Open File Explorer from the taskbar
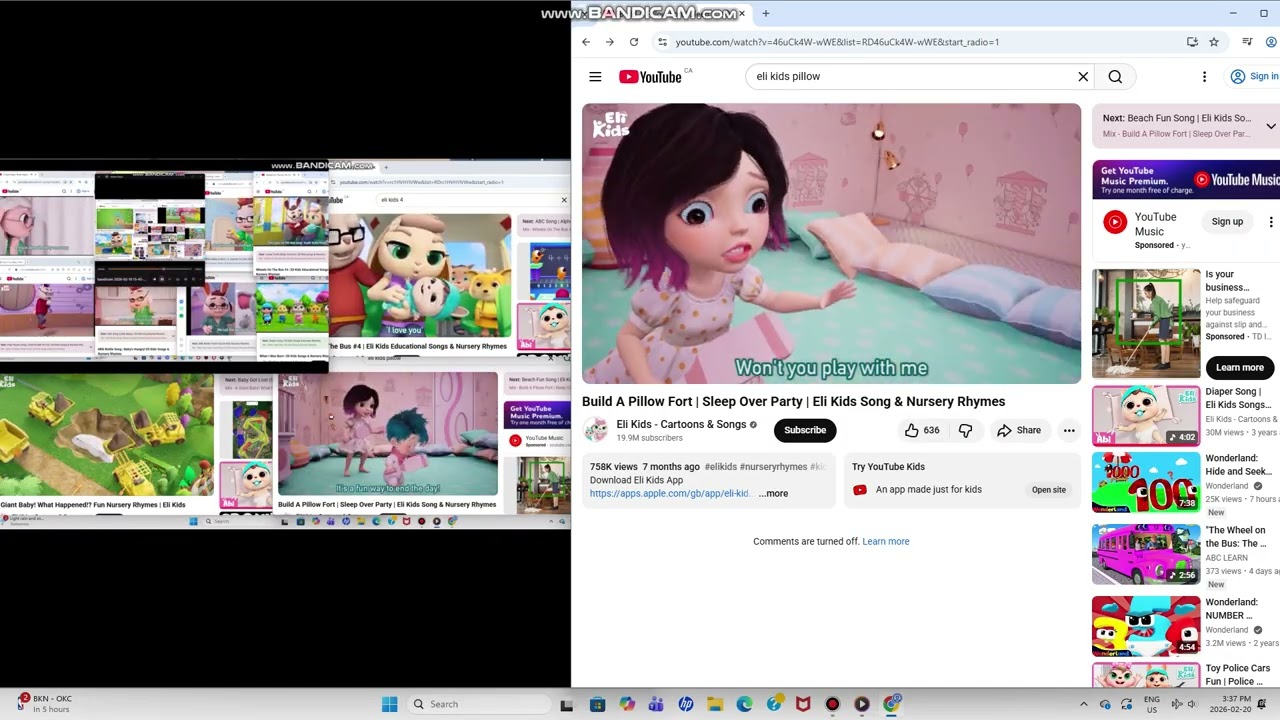Screen dimensions: 1280x720 [x=715, y=704]
